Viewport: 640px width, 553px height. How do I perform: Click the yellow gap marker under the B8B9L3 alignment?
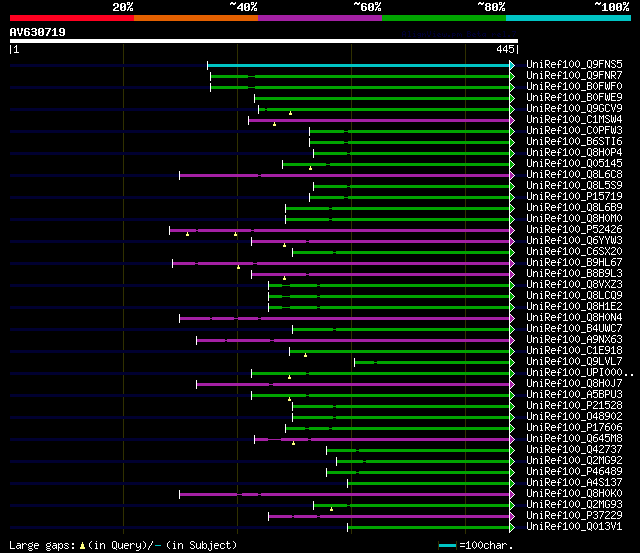pyautogui.click(x=284, y=278)
